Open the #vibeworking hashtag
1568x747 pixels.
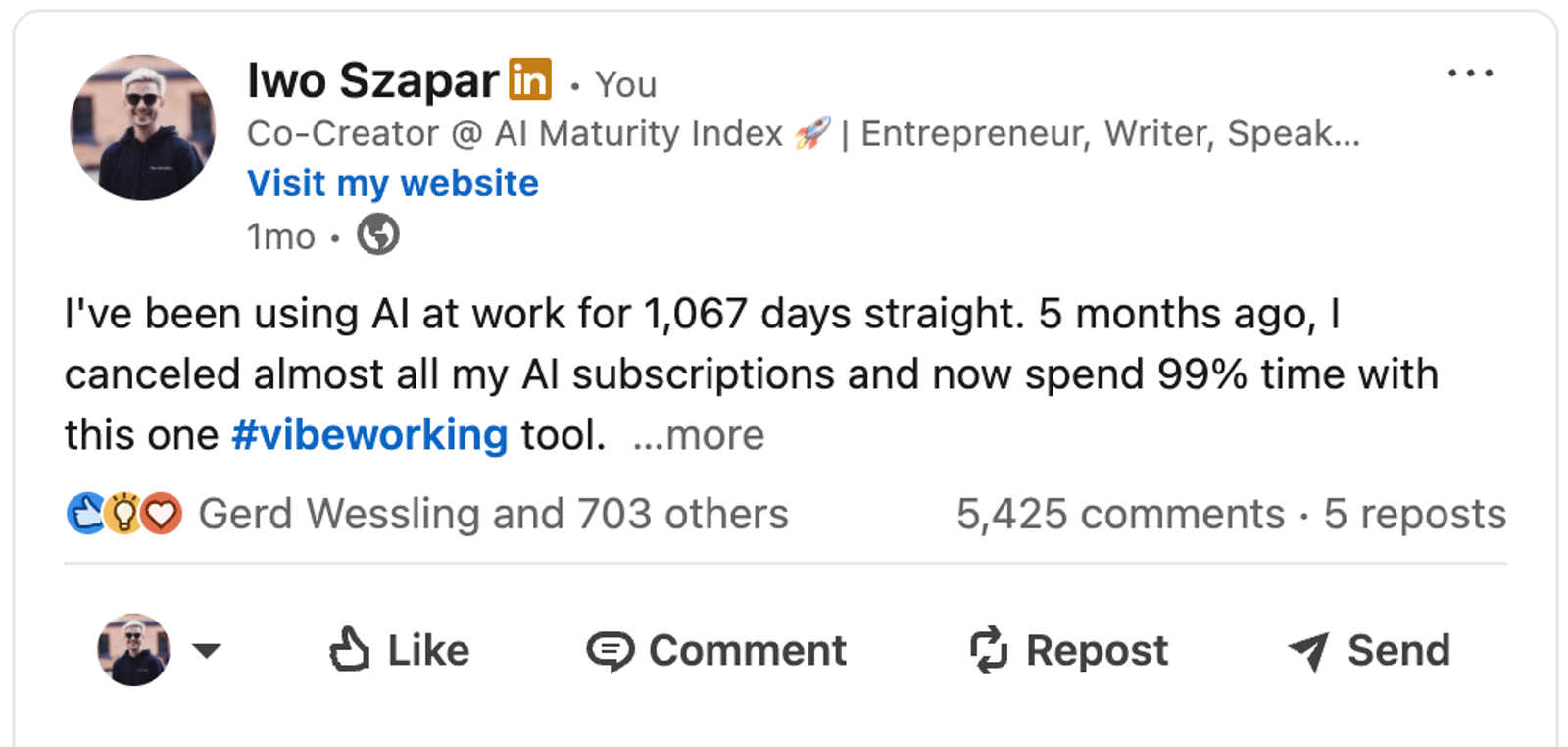(369, 435)
